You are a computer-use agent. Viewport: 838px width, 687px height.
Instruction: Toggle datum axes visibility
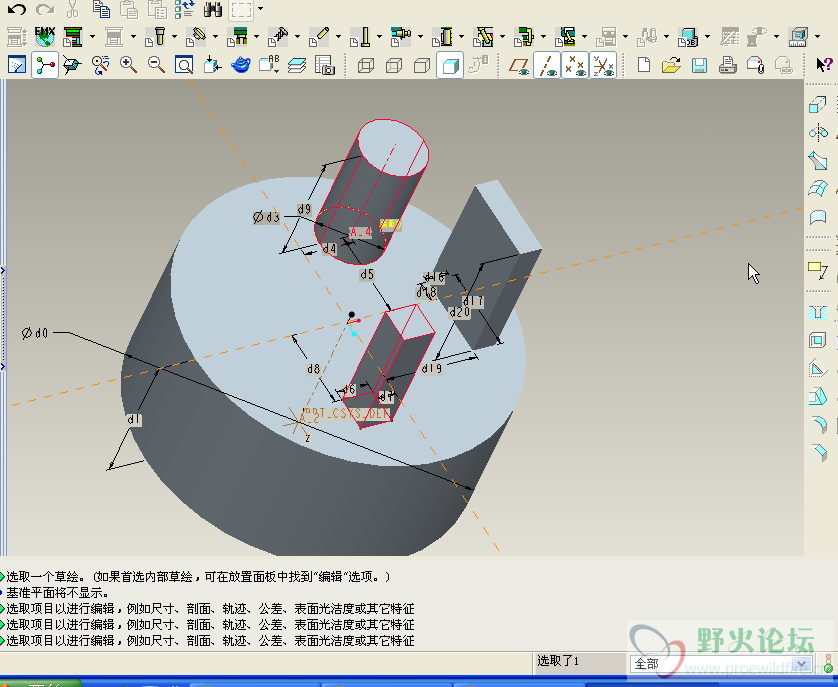547,65
